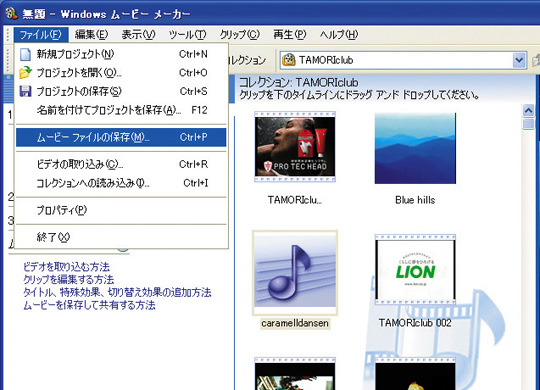This screenshot has height=390, width=540.
Task: Open the ヘルプ(H) menu
Action: pyautogui.click(x=339, y=34)
